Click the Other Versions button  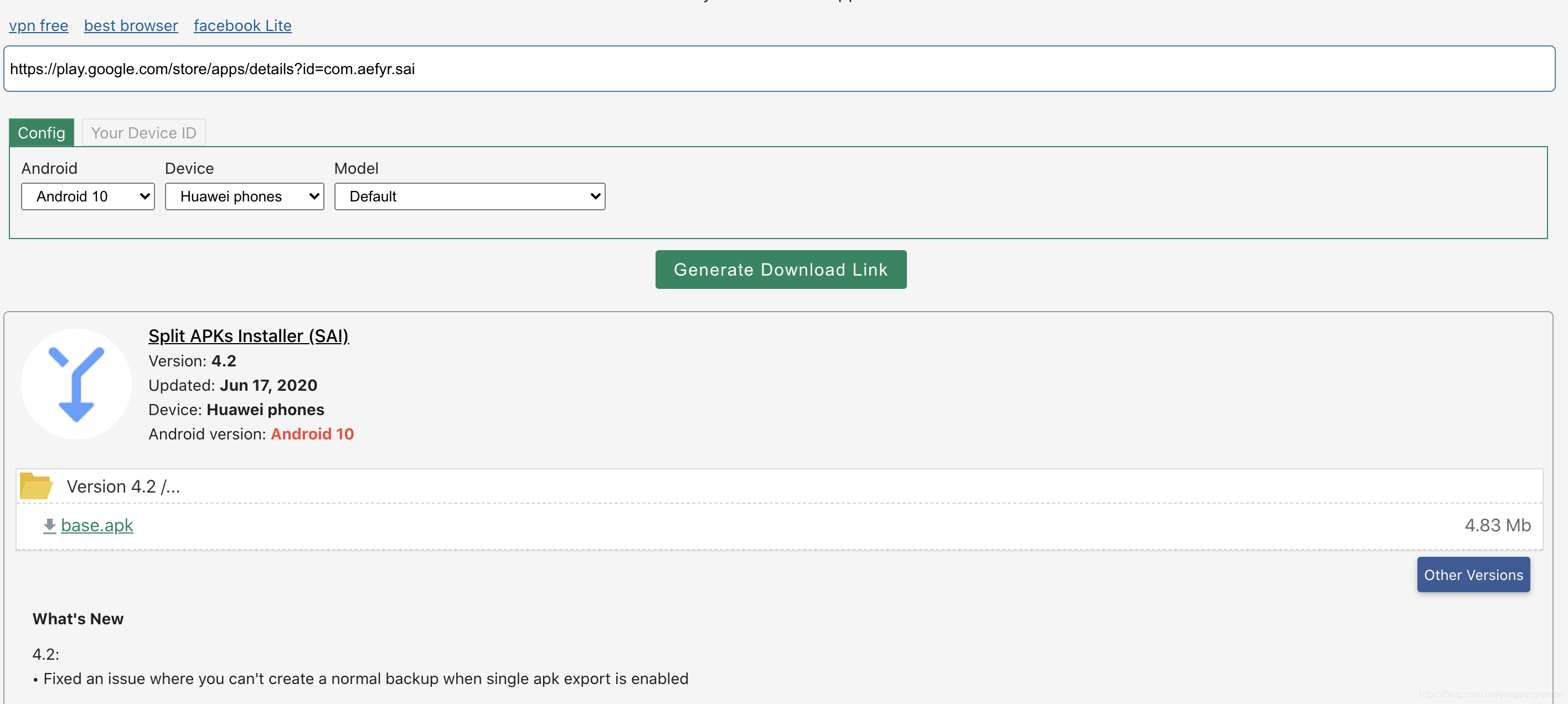coord(1472,574)
